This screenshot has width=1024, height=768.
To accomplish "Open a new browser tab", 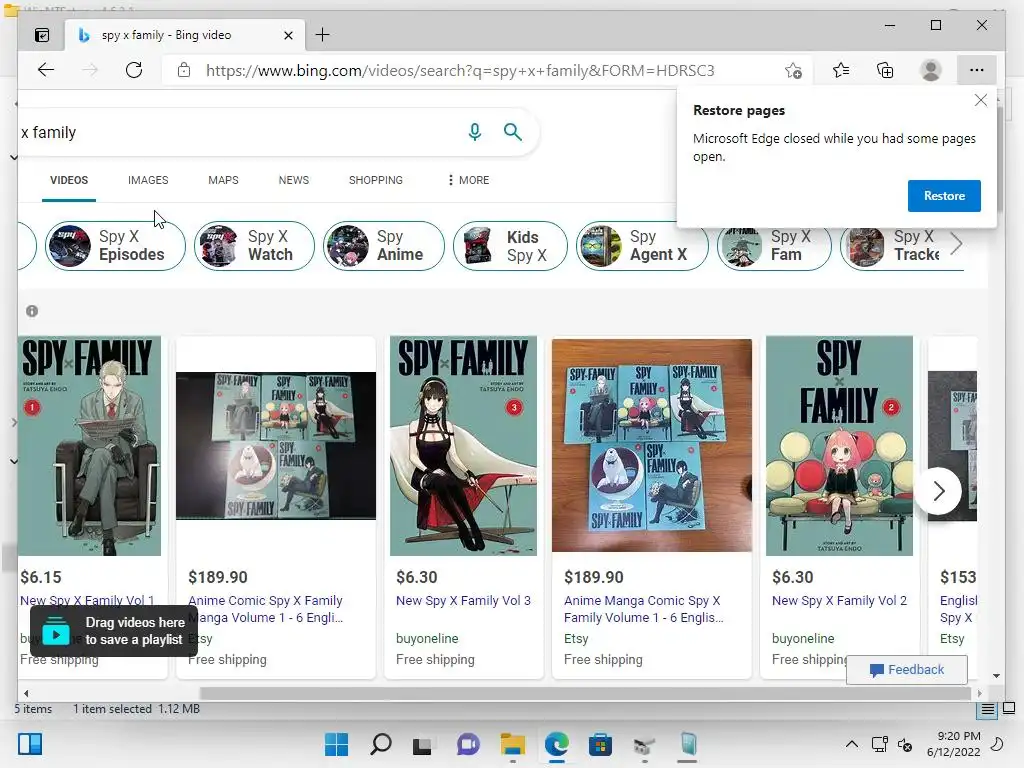I will tap(323, 35).
